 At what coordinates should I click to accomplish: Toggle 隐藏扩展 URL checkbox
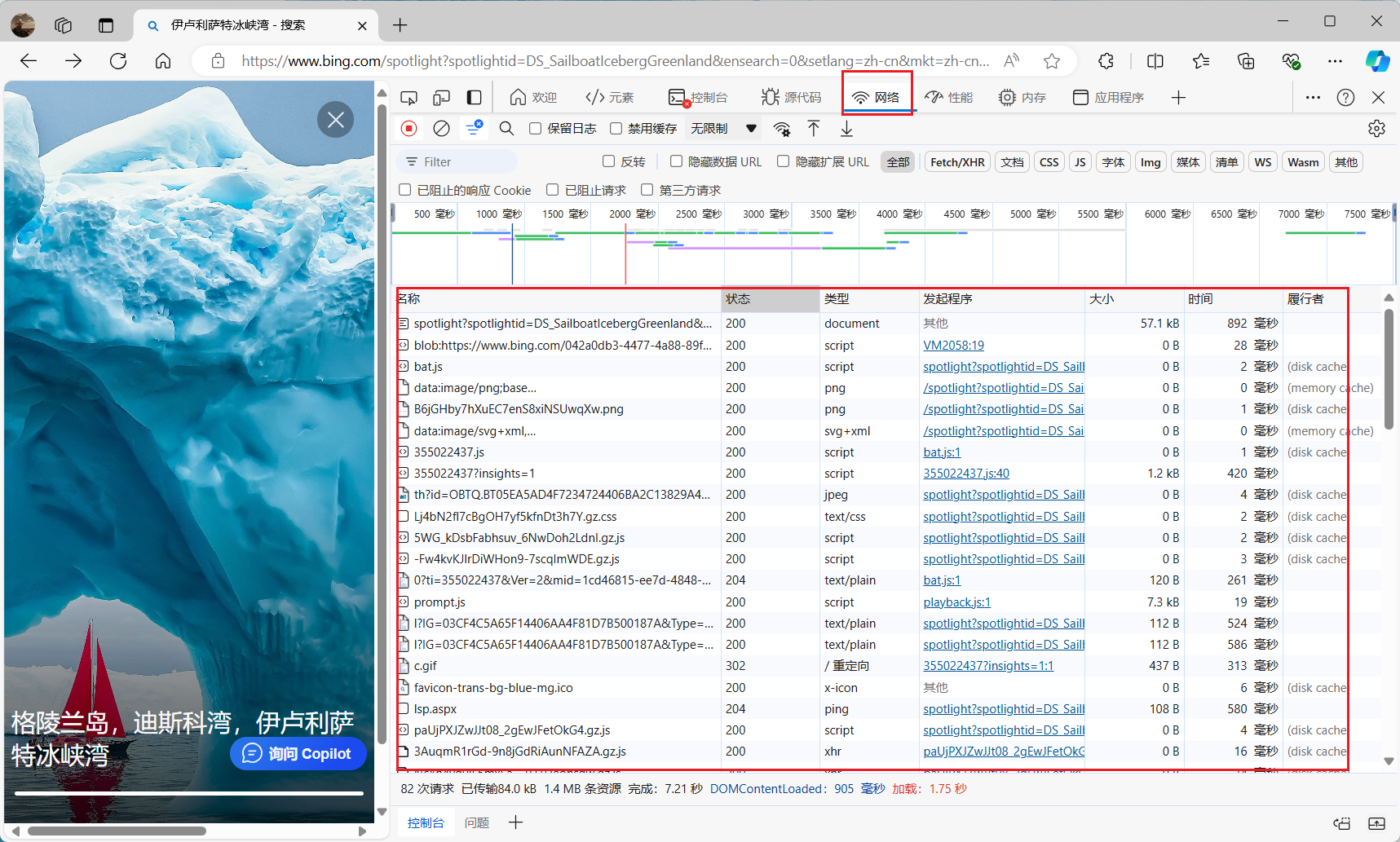click(x=783, y=161)
